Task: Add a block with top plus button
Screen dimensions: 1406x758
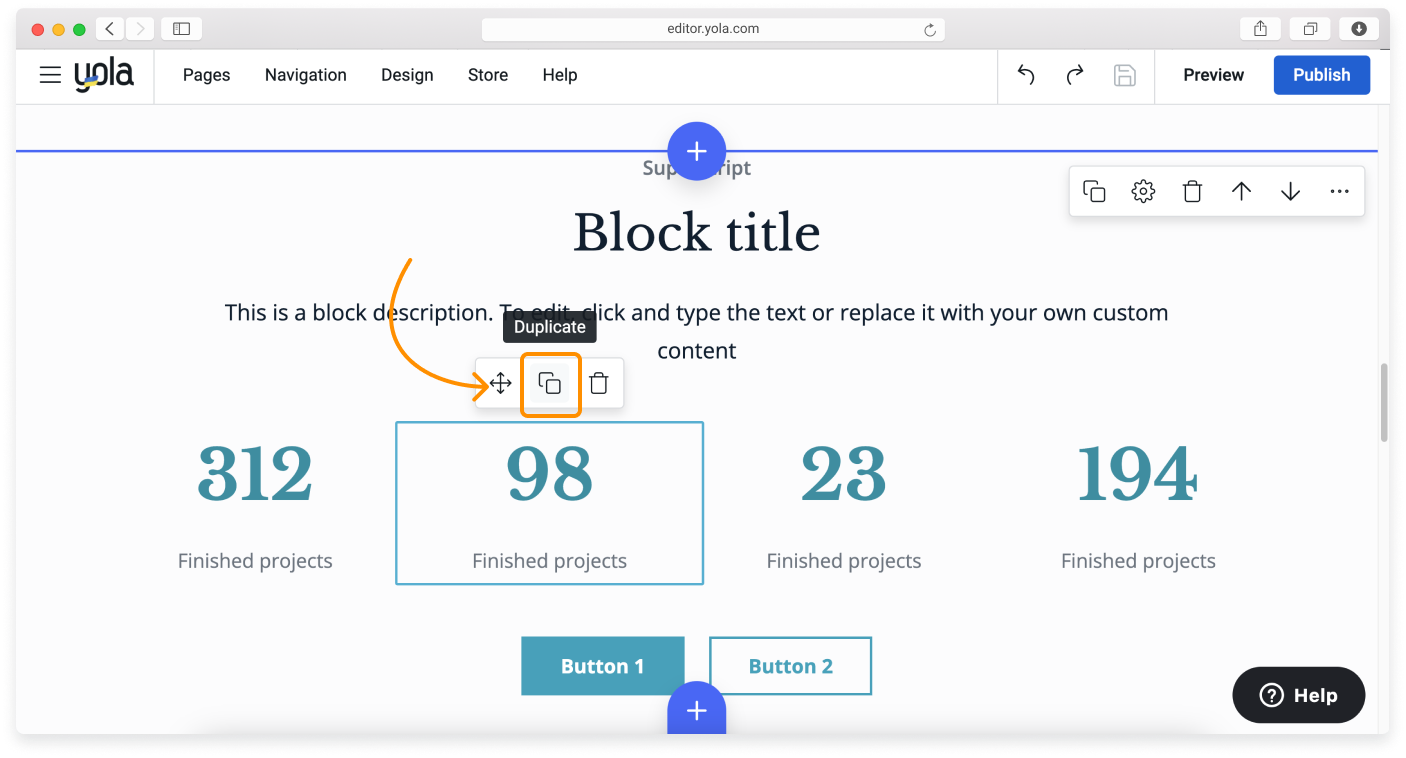Action: pos(697,151)
